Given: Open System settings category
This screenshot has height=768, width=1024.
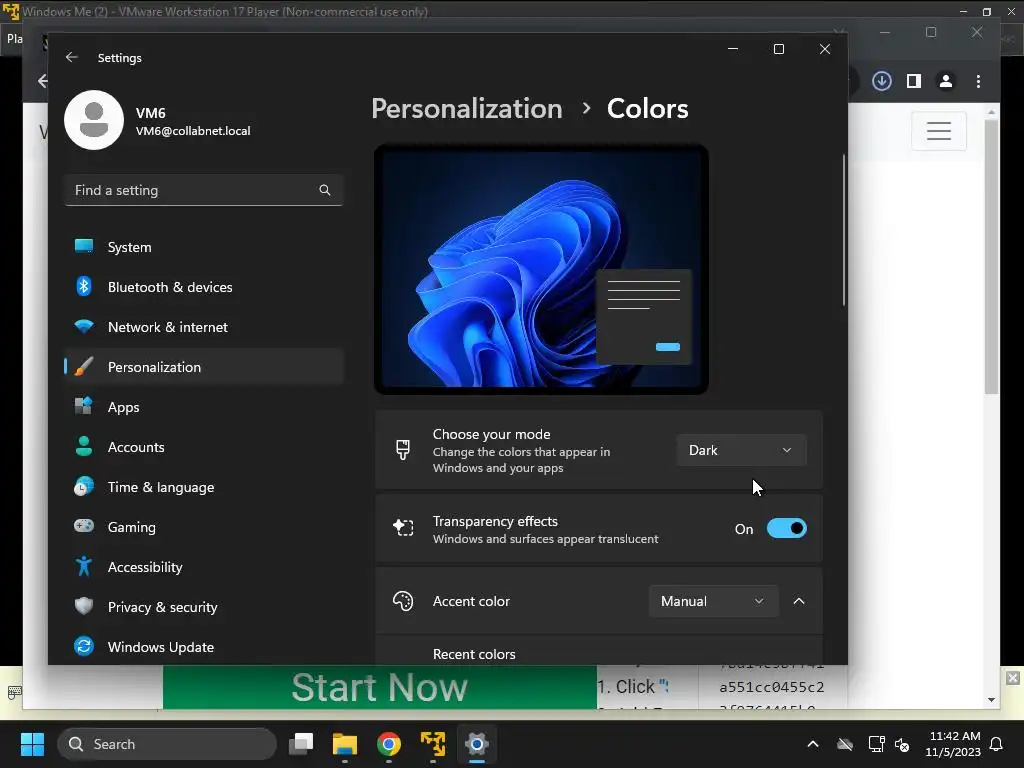Looking at the screenshot, I should [x=204, y=247].
